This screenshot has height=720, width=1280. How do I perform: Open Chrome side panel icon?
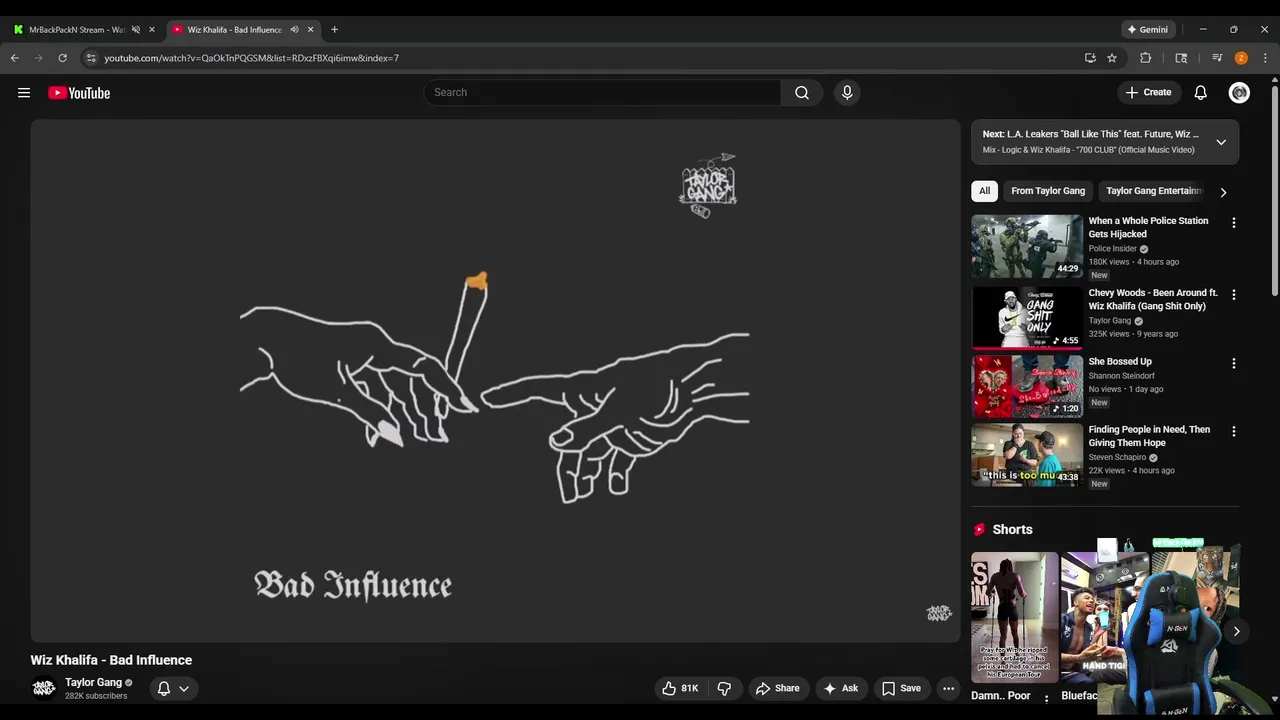1181,58
